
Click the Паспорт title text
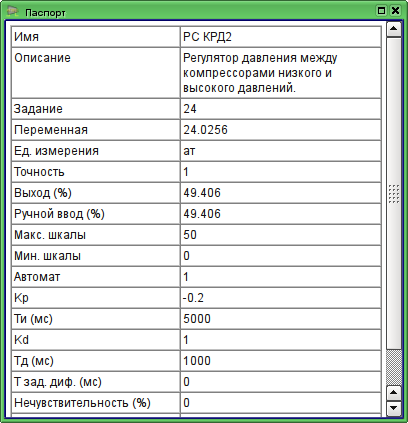tap(45, 13)
